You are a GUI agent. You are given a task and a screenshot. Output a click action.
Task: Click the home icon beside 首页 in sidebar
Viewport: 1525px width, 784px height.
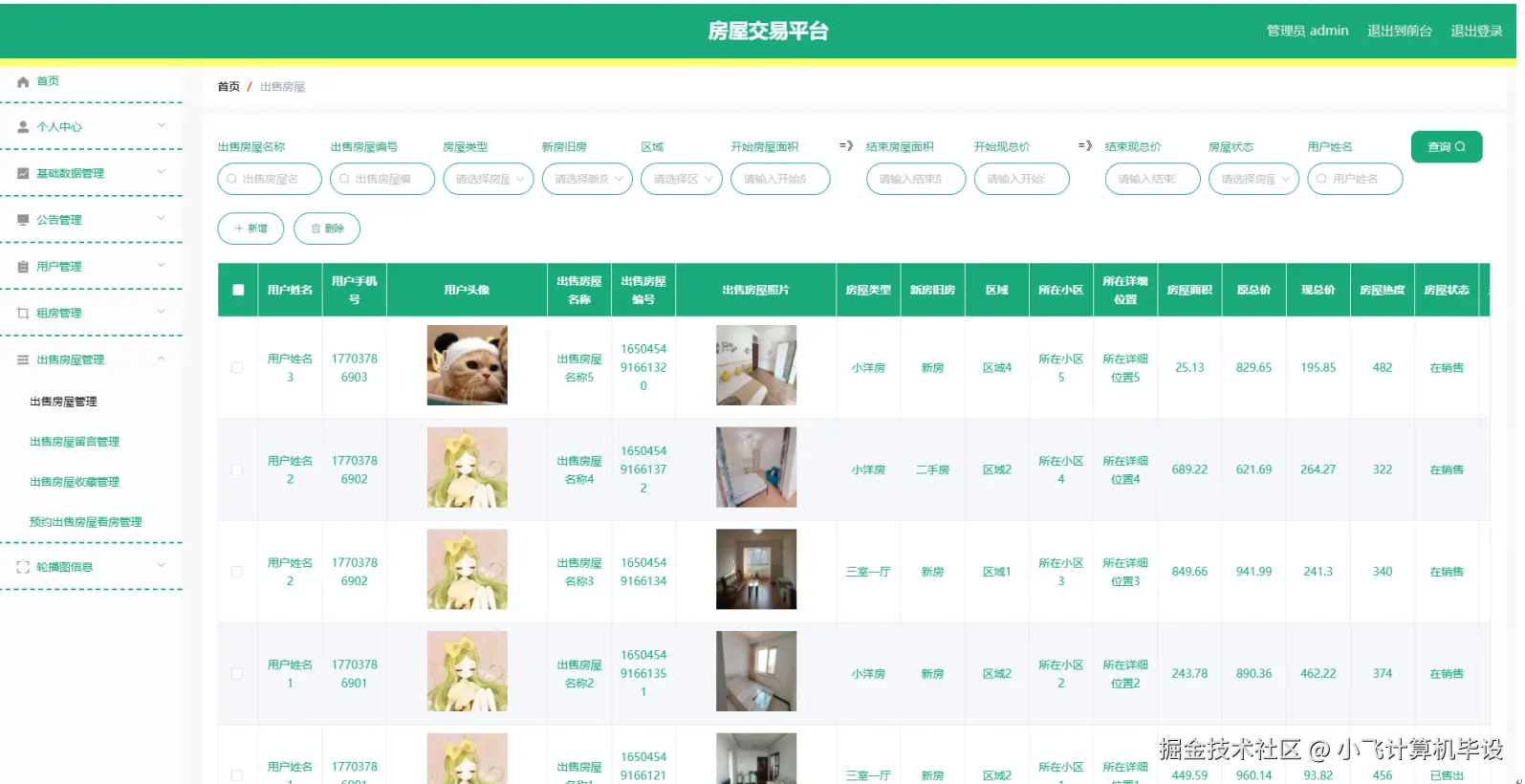coord(23,82)
